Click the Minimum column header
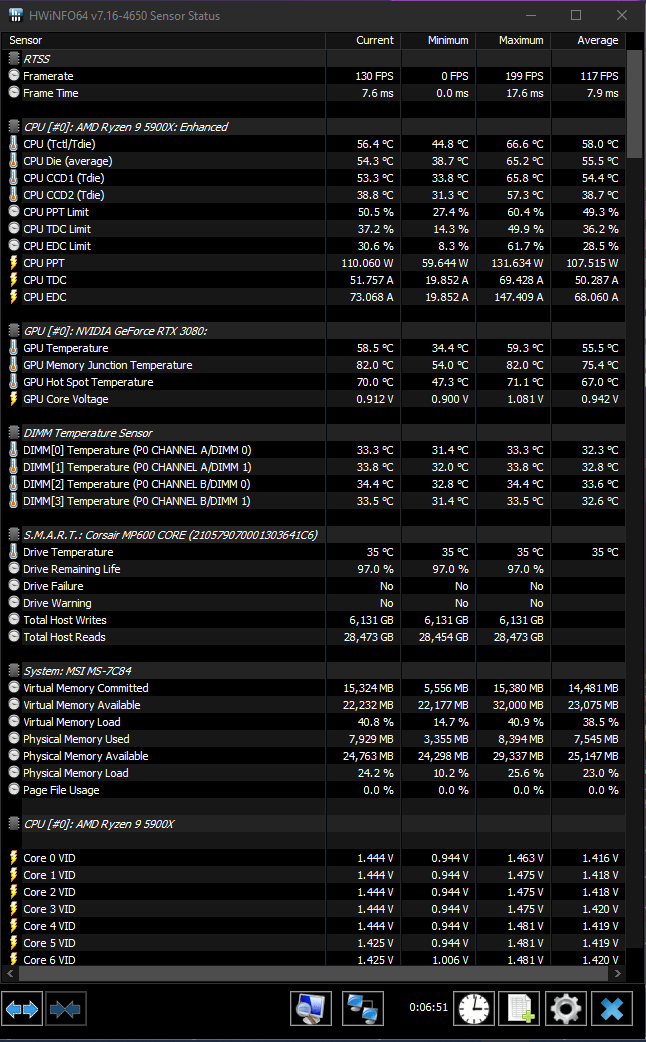Screen dimensions: 646x1042 coord(438,41)
